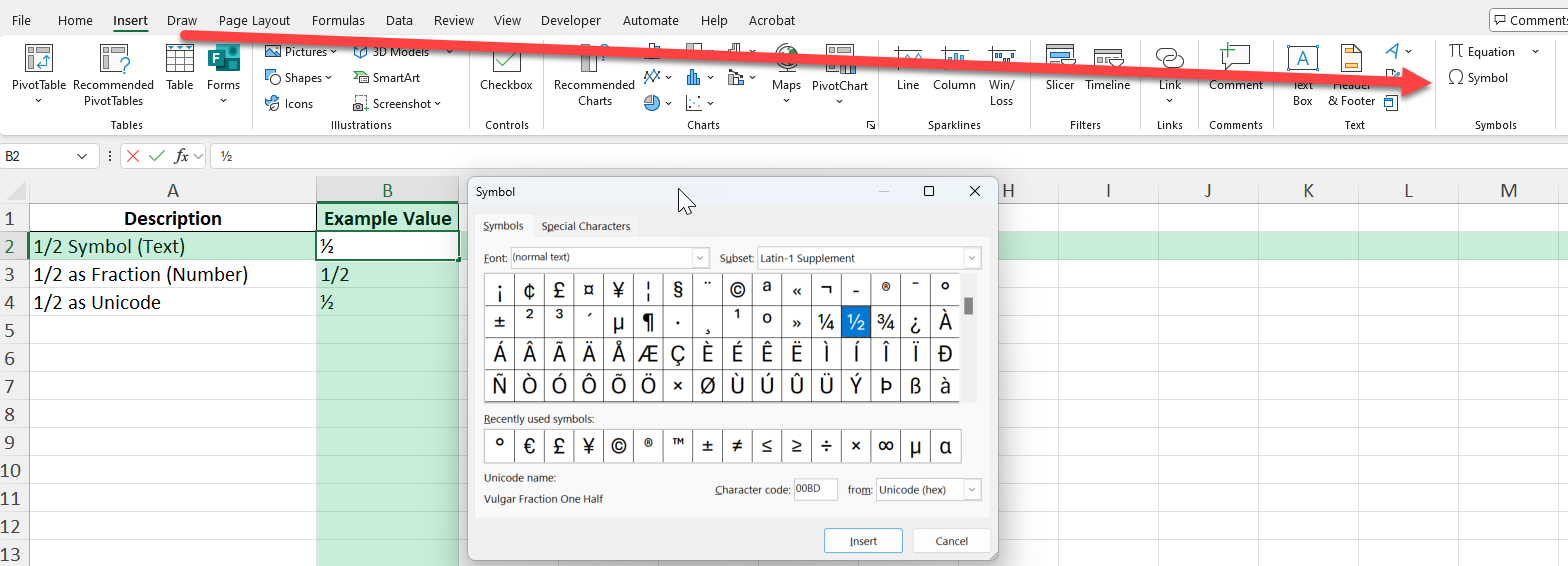The height and width of the screenshot is (566, 1568).
Task: Select cell '1/2 as Unicode'
Action: [x=173, y=302]
